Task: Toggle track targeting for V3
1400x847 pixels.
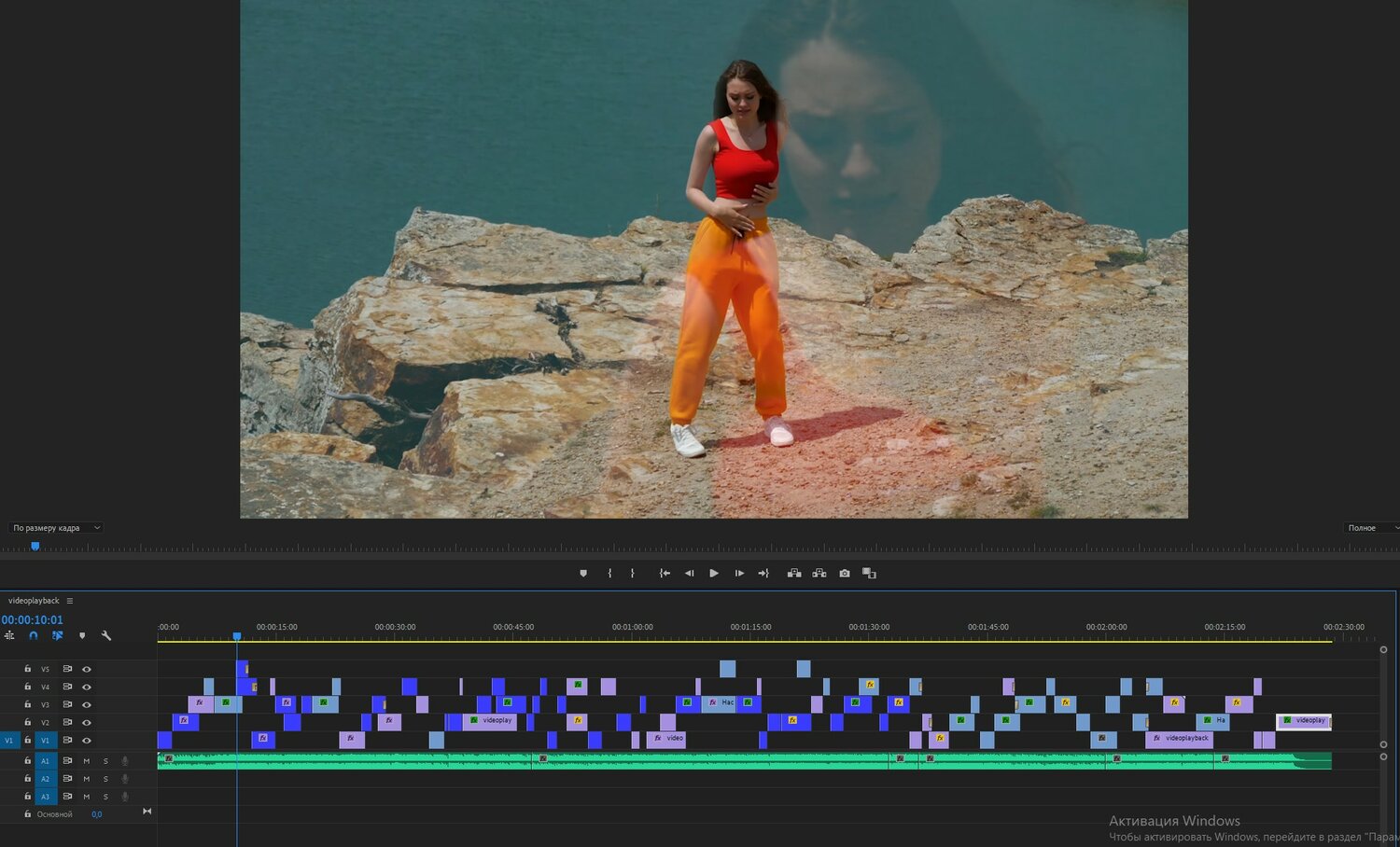Action: coord(45,704)
